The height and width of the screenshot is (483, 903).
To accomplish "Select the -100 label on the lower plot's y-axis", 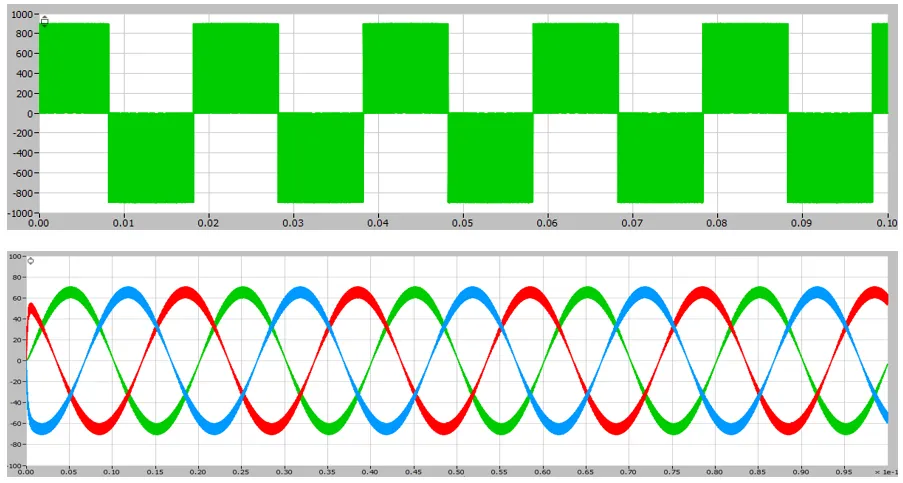I will (x=14, y=465).
